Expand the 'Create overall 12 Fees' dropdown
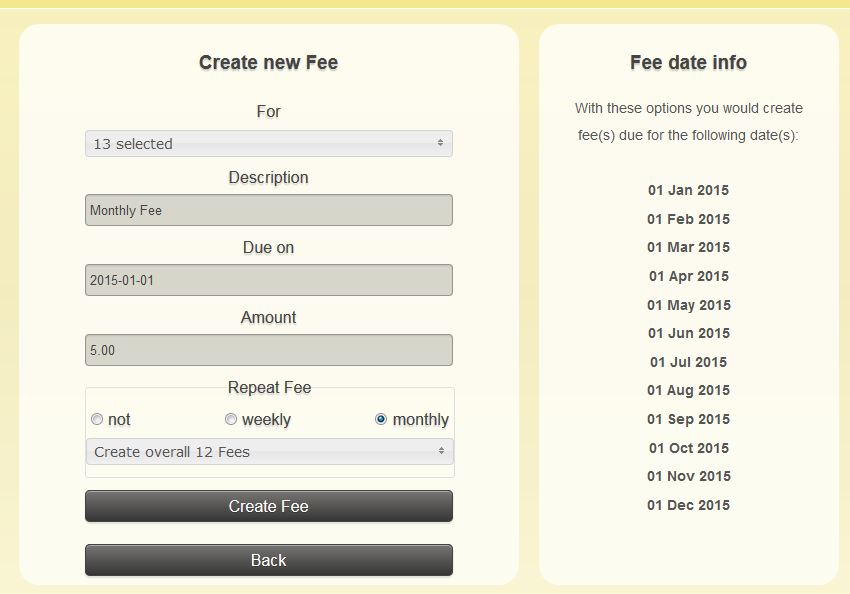This screenshot has height=594, width=850. click(268, 452)
